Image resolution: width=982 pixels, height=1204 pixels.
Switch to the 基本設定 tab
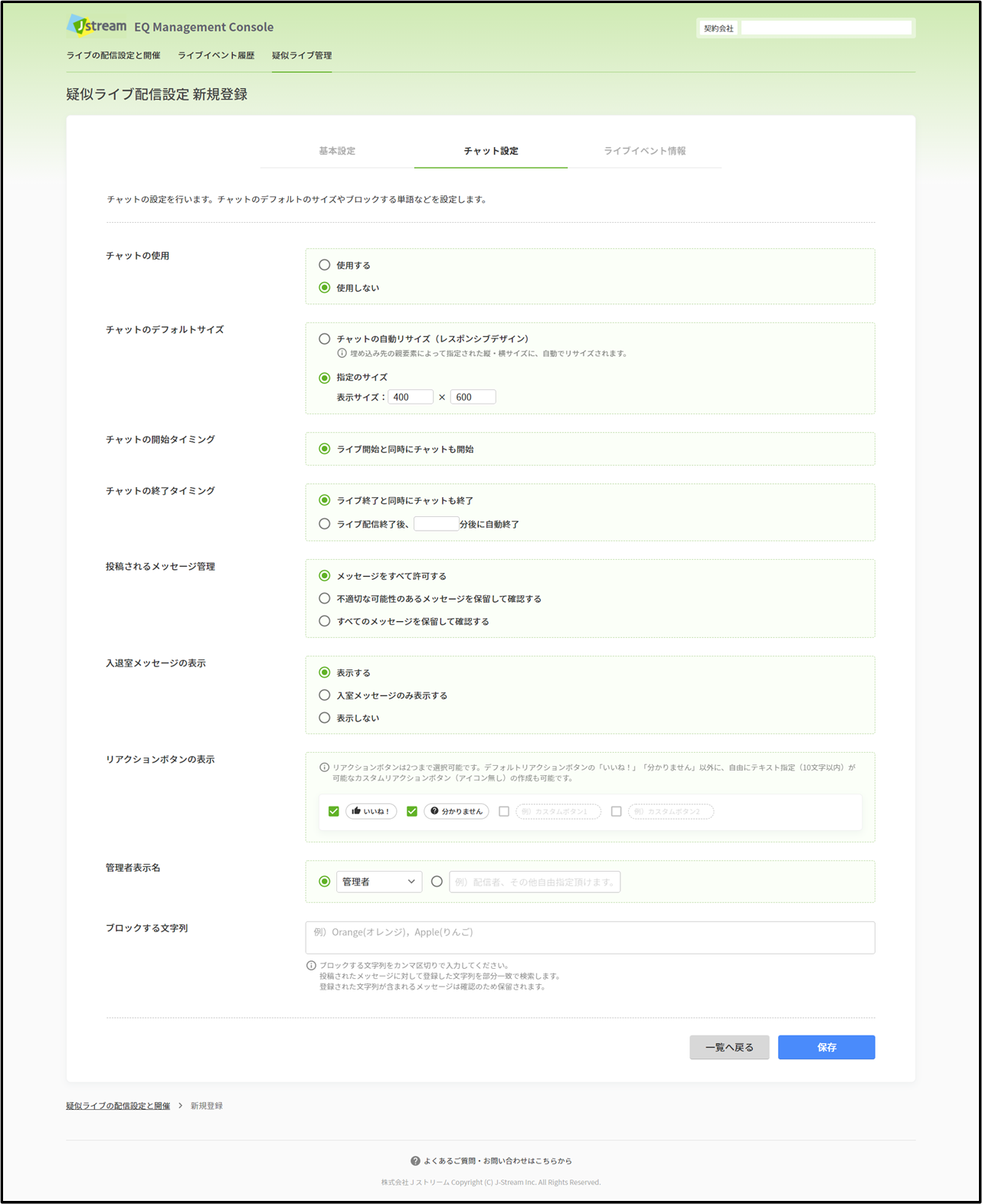tap(337, 151)
